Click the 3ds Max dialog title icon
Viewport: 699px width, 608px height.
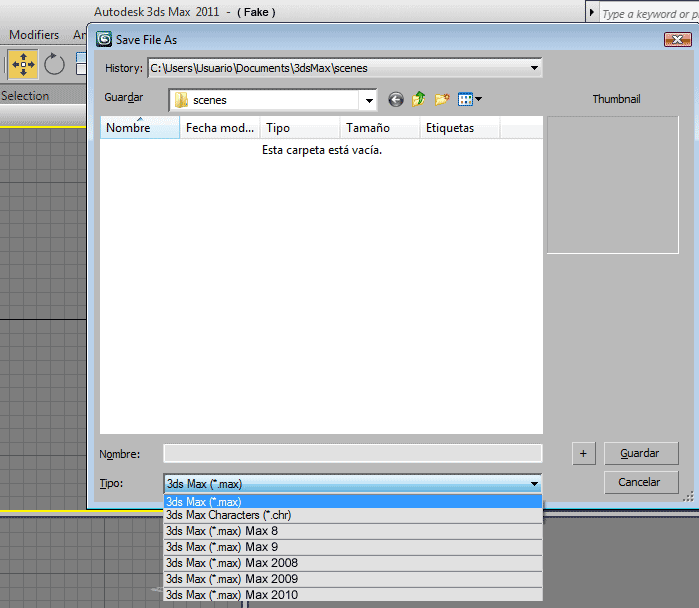click(104, 39)
